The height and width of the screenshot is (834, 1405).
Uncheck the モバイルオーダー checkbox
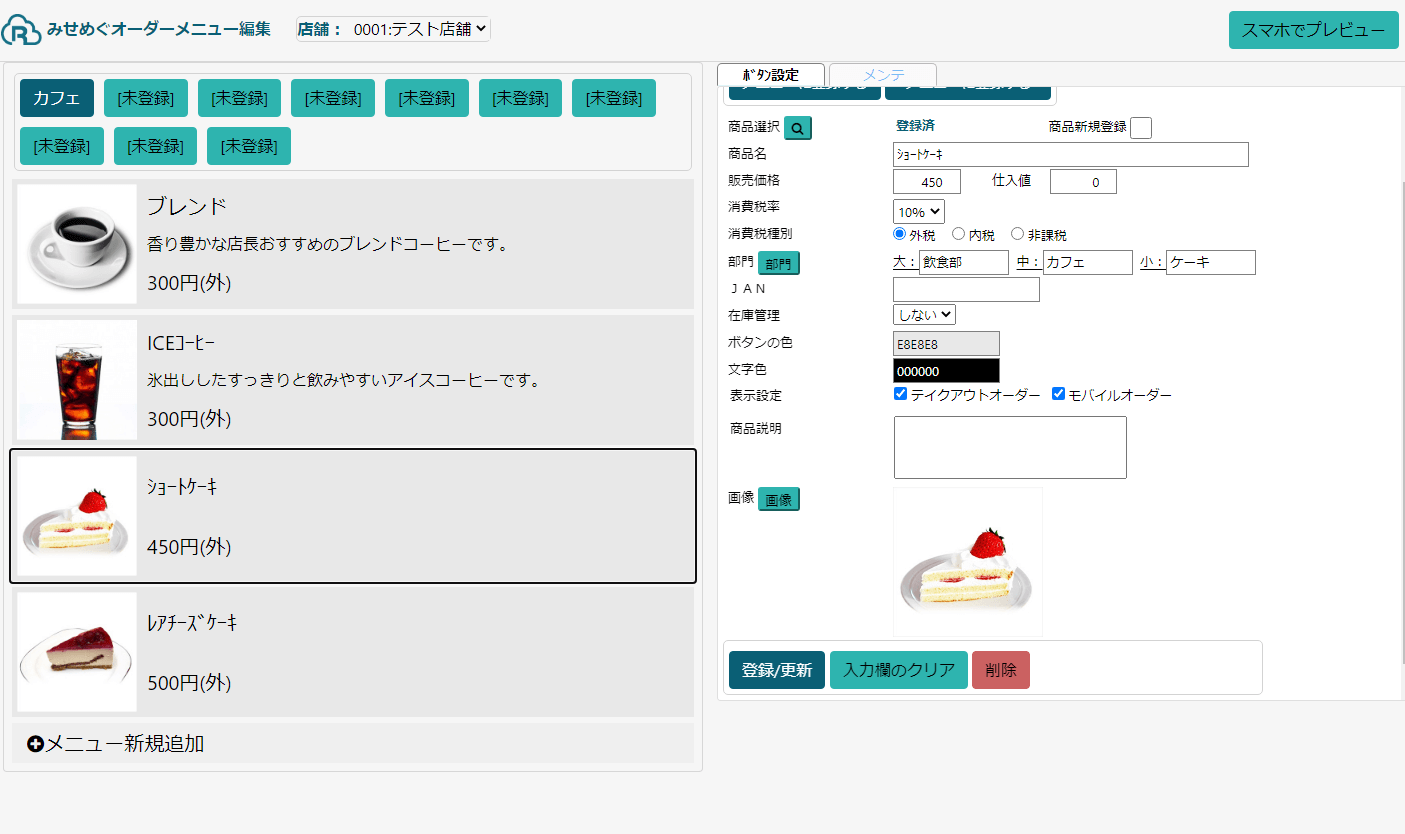point(1059,394)
